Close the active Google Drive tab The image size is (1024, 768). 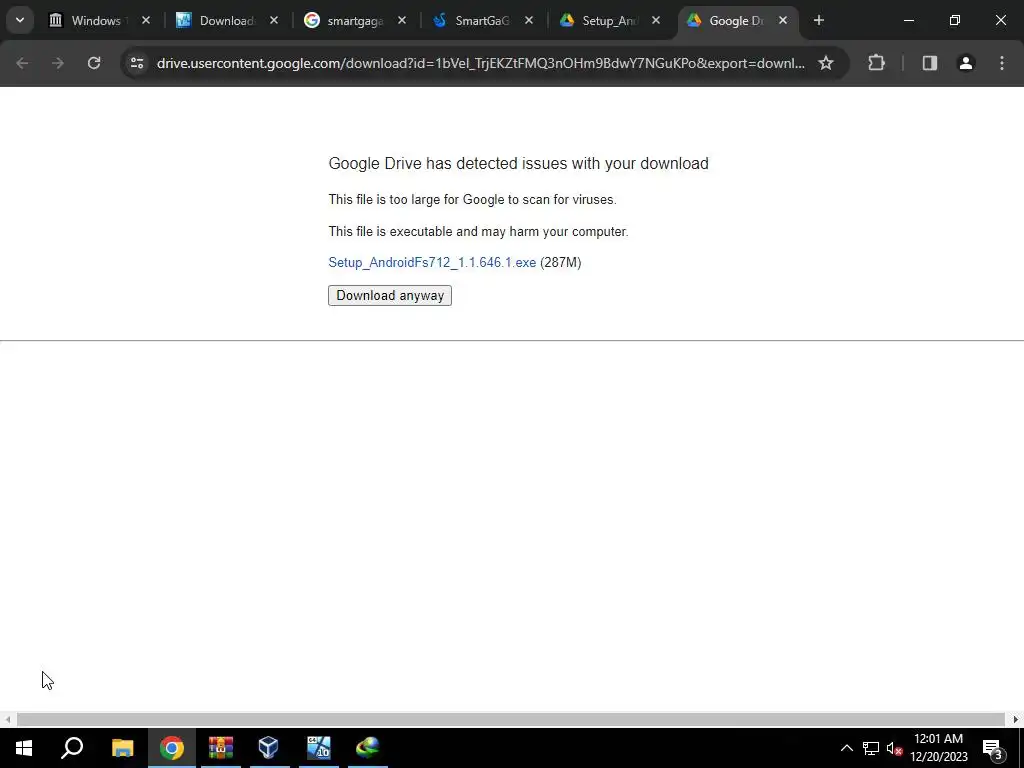(x=783, y=20)
